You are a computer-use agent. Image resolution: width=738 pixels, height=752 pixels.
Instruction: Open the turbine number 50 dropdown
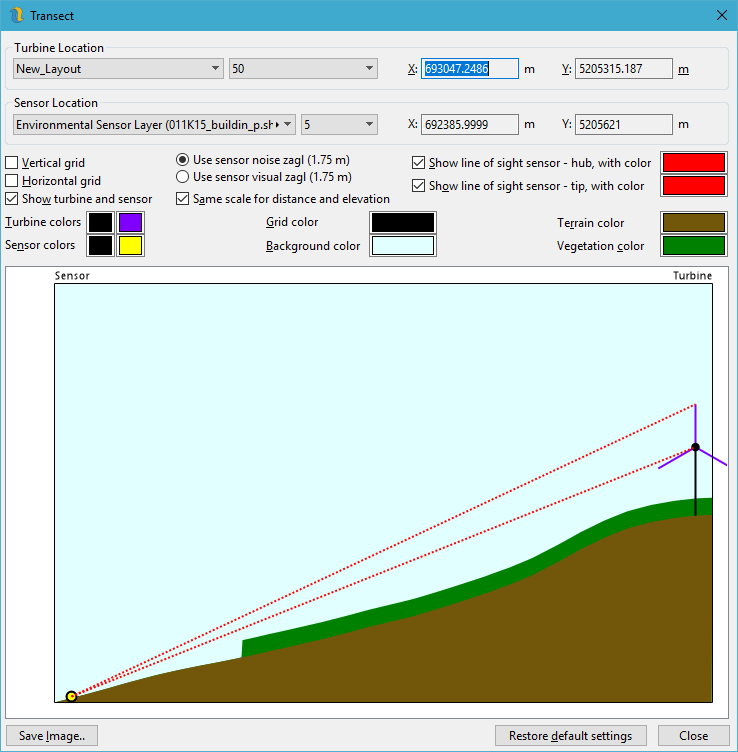click(302, 69)
